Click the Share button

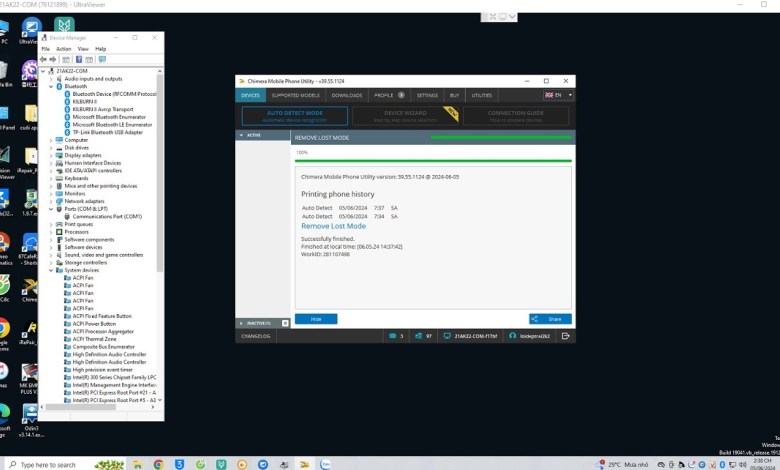coord(550,319)
